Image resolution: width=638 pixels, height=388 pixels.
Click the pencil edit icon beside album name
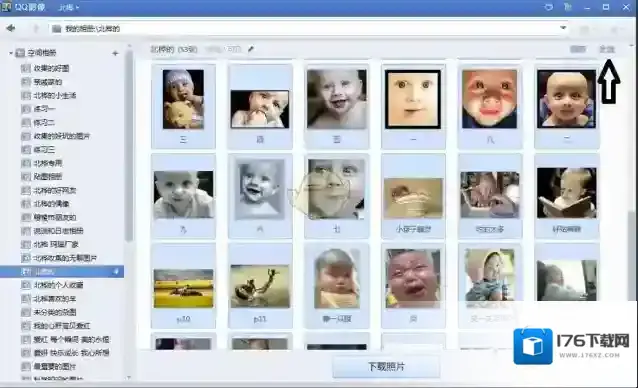(x=251, y=49)
